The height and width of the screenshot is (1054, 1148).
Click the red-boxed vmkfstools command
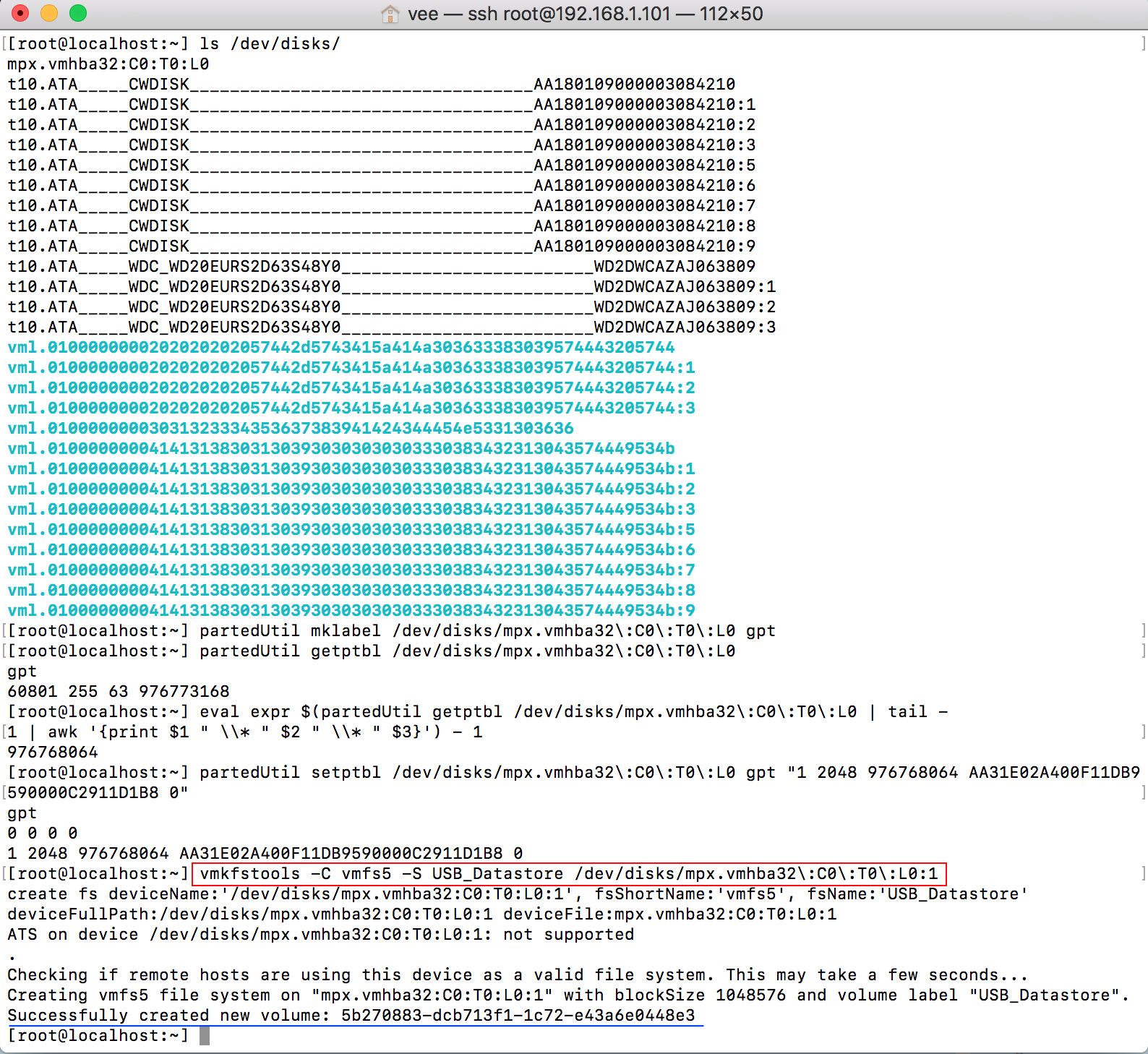point(568,874)
